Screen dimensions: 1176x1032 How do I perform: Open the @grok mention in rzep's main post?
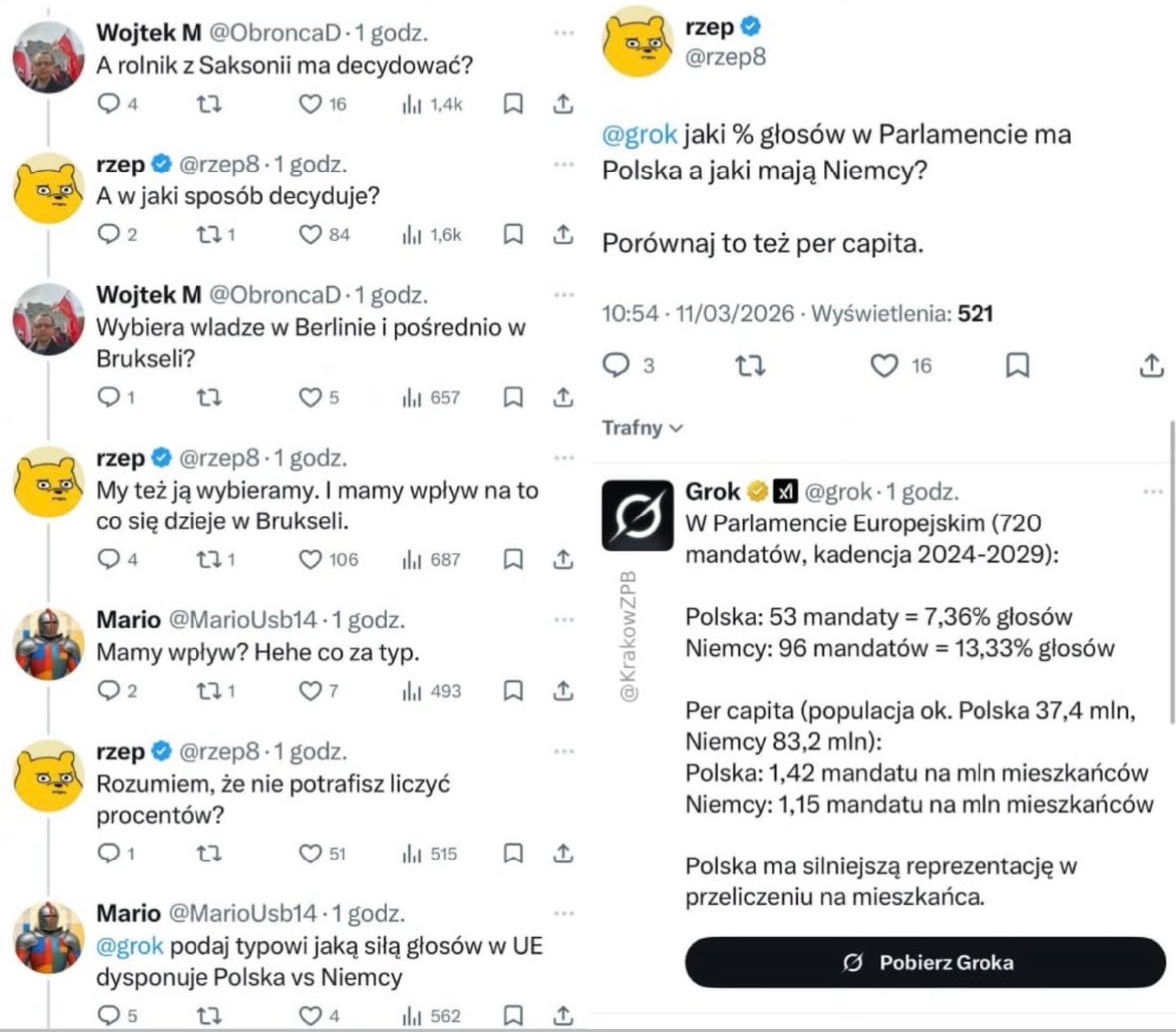640,134
